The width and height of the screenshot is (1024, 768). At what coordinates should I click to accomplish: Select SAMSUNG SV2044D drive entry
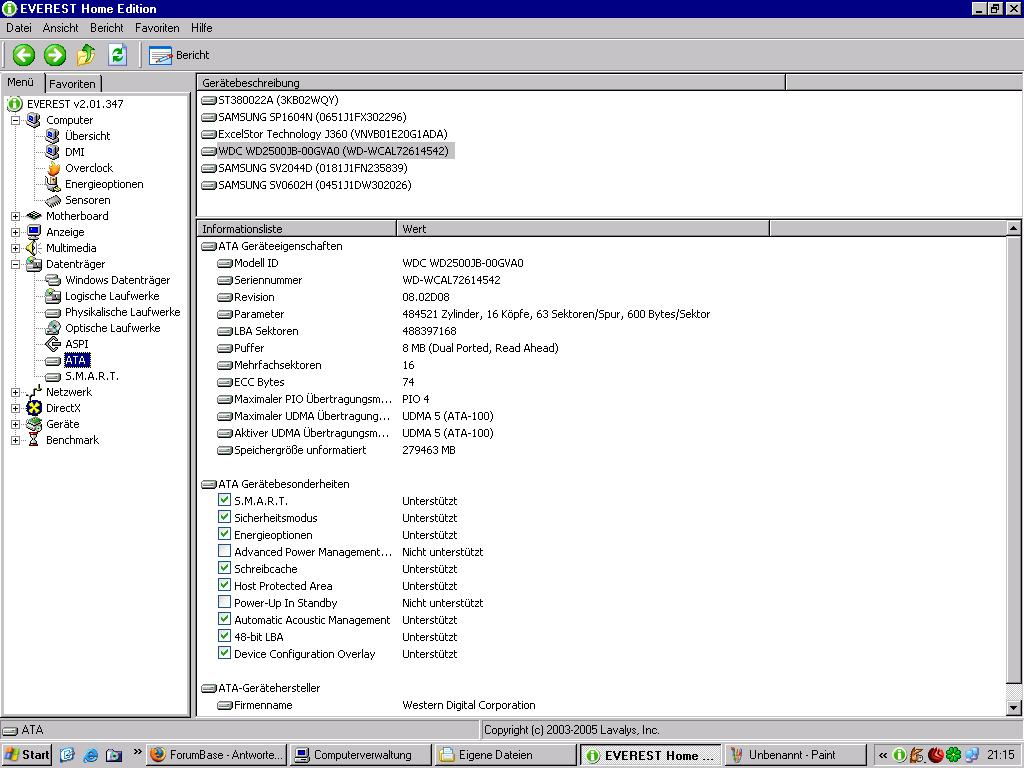point(313,168)
